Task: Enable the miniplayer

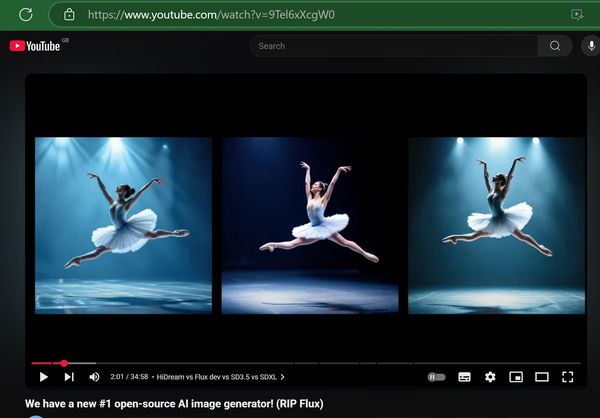Action: pyautogui.click(x=516, y=377)
